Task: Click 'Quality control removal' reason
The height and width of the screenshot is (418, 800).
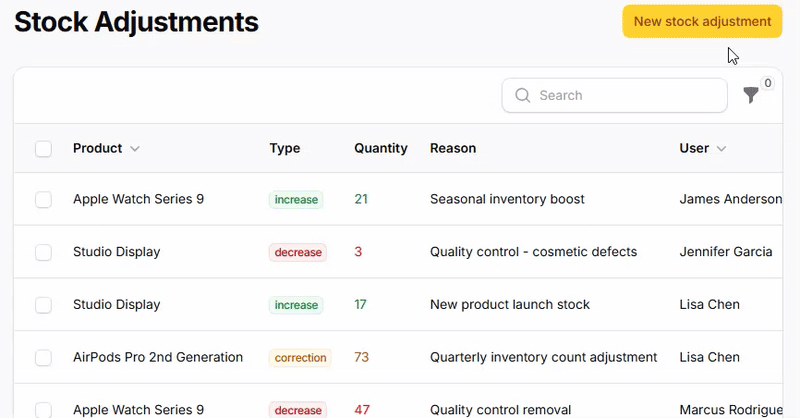Action: [501, 410]
